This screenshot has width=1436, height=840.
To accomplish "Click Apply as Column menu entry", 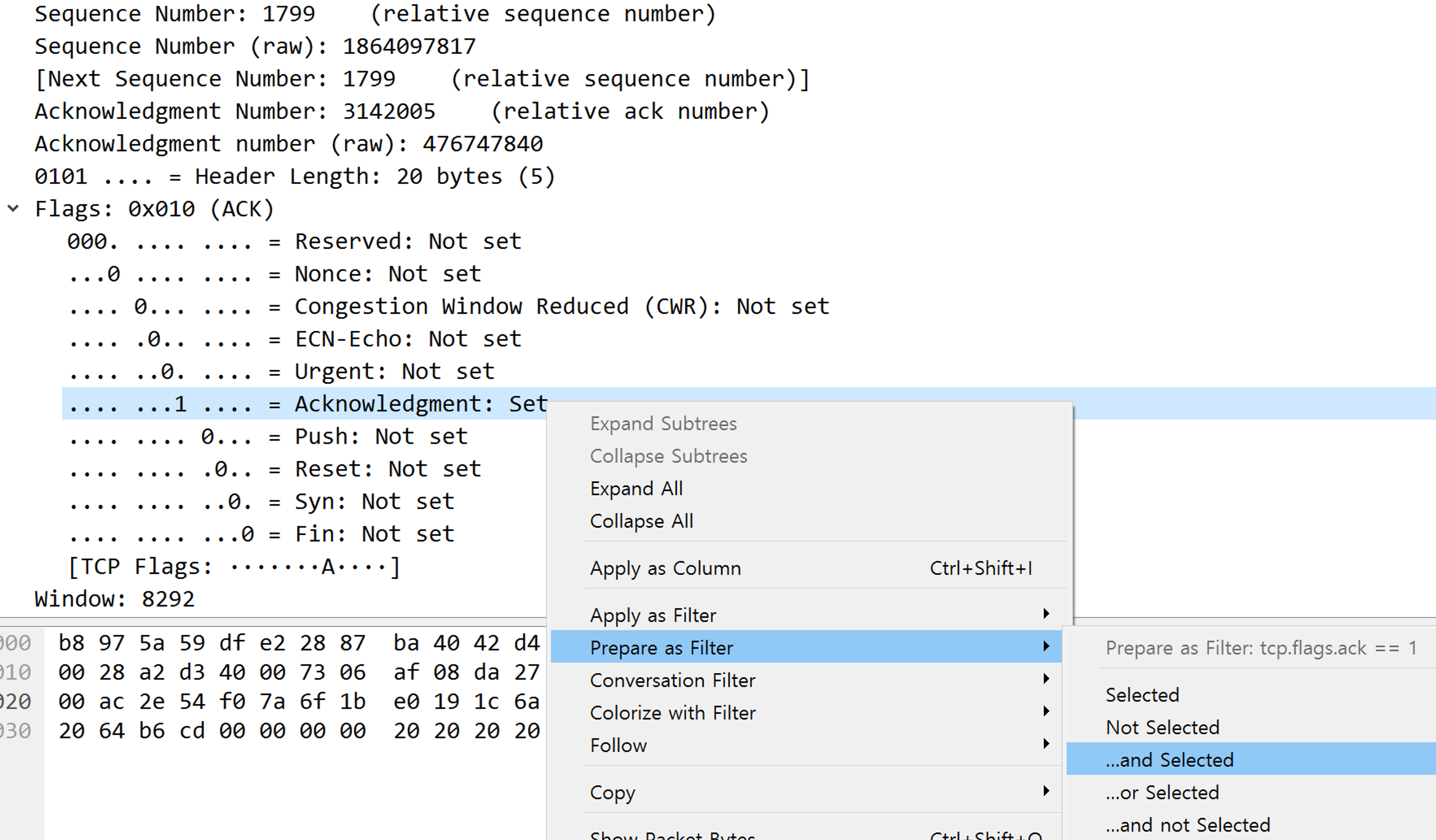I will pyautogui.click(x=666, y=568).
